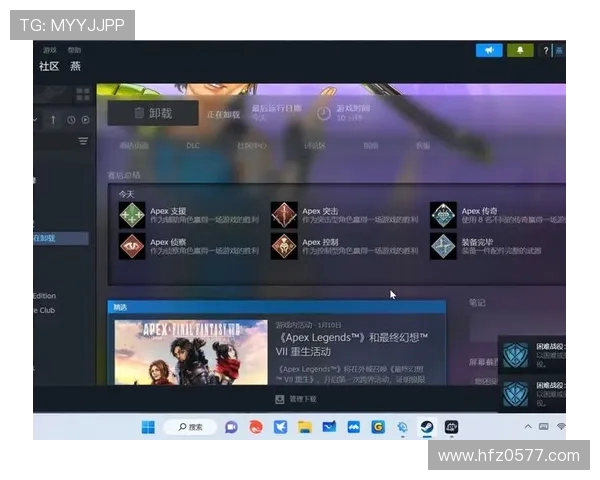The width and height of the screenshot is (600, 480).
Task: Open the store page tab left of DLC
Action: click(x=134, y=145)
